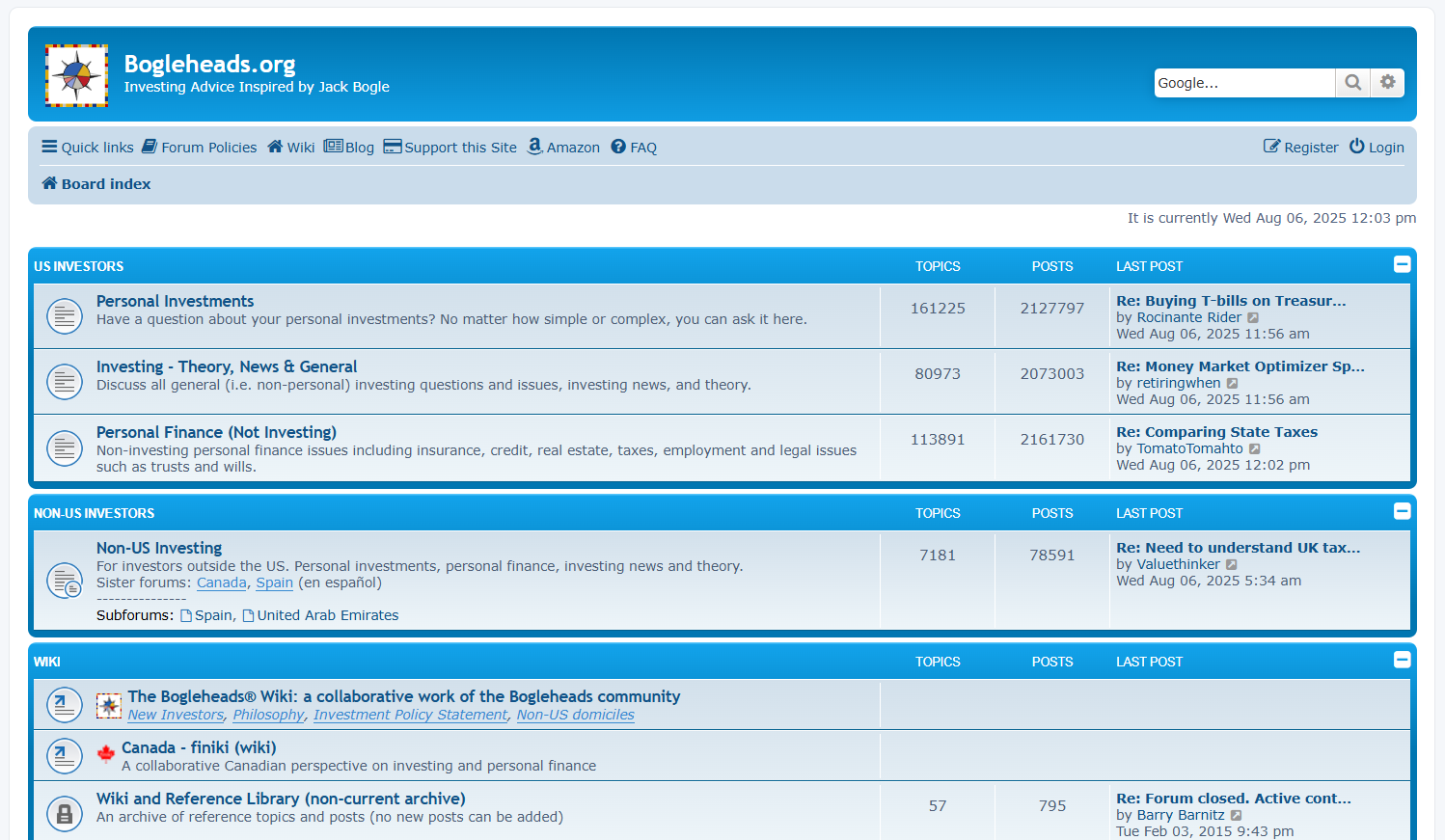This screenshot has width=1445, height=840.
Task: Open the Quick links menu
Action: [88, 148]
